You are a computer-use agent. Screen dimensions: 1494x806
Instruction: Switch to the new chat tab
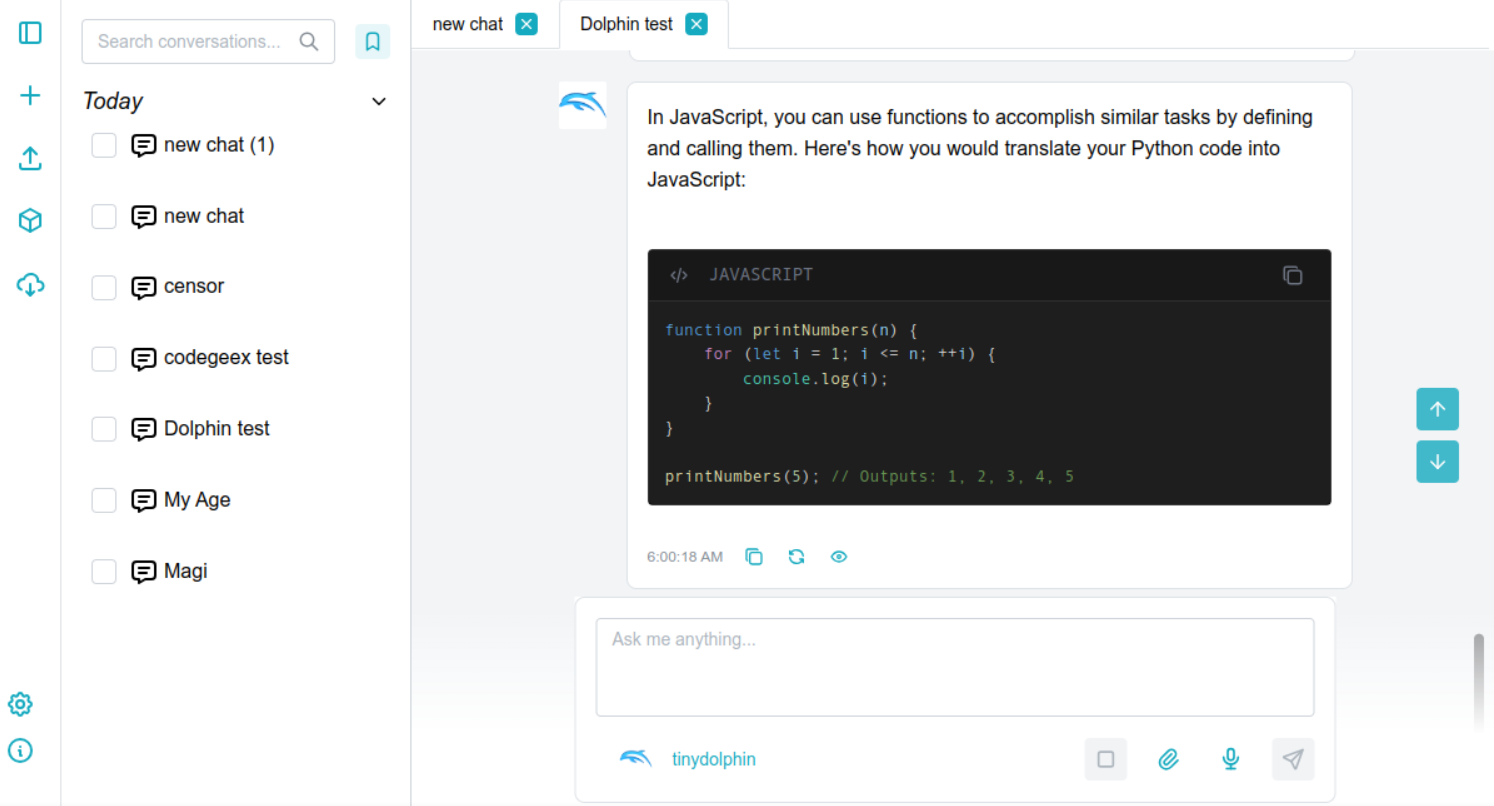(468, 24)
